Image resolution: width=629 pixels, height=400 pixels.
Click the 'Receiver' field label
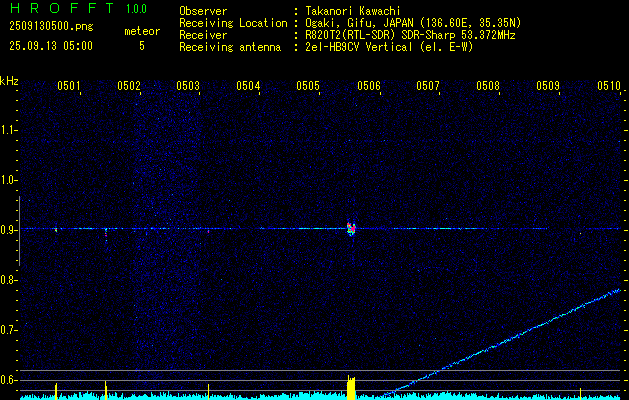click(x=203, y=35)
